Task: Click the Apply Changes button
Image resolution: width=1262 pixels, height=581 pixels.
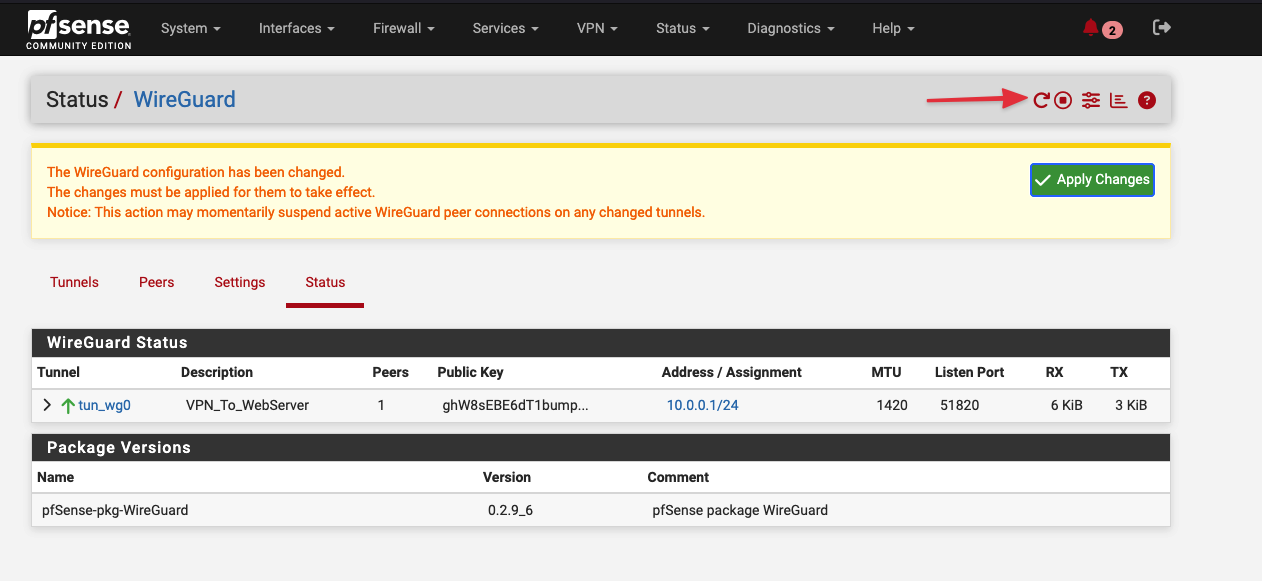Action: (x=1092, y=180)
